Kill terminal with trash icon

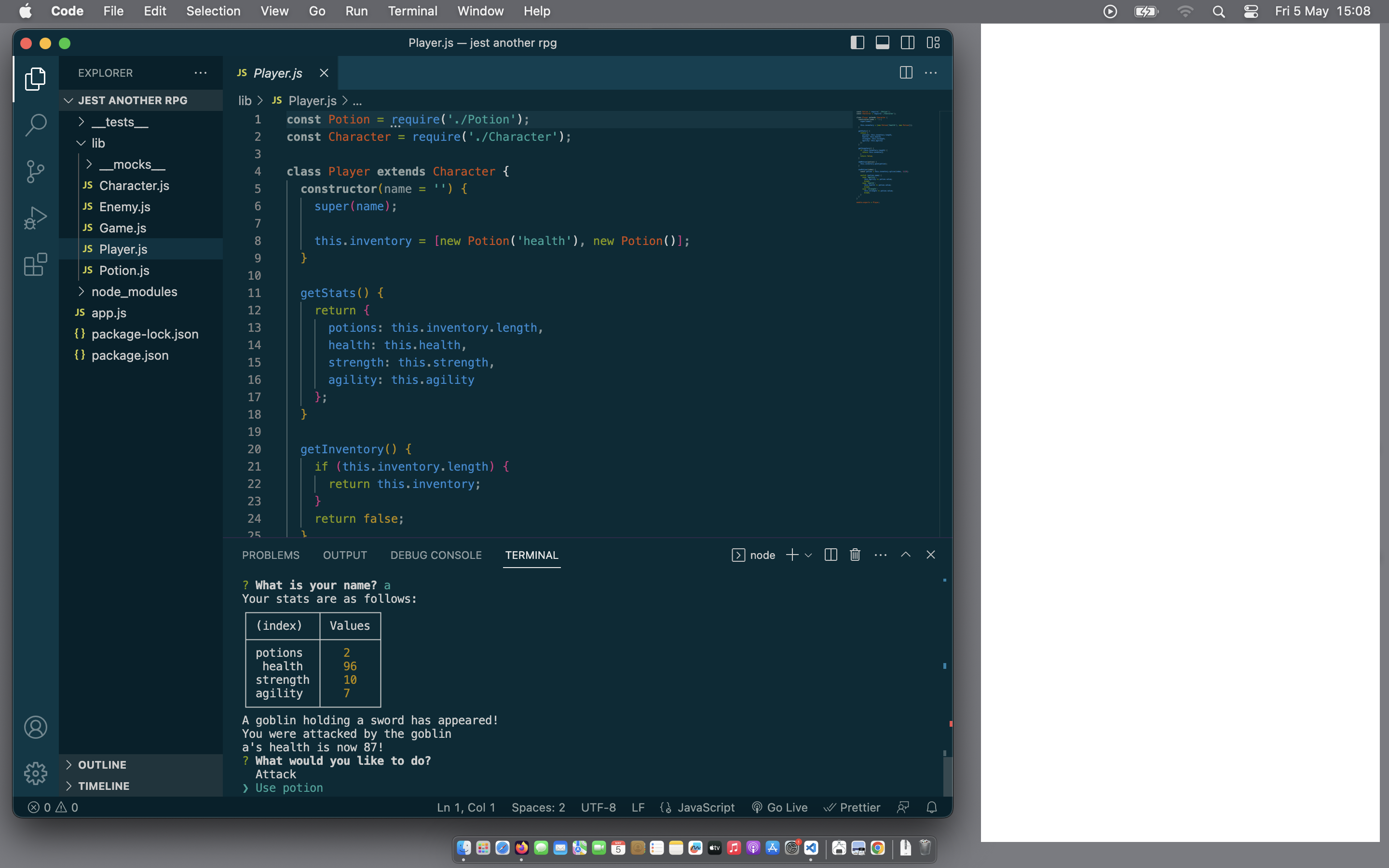coord(855,555)
